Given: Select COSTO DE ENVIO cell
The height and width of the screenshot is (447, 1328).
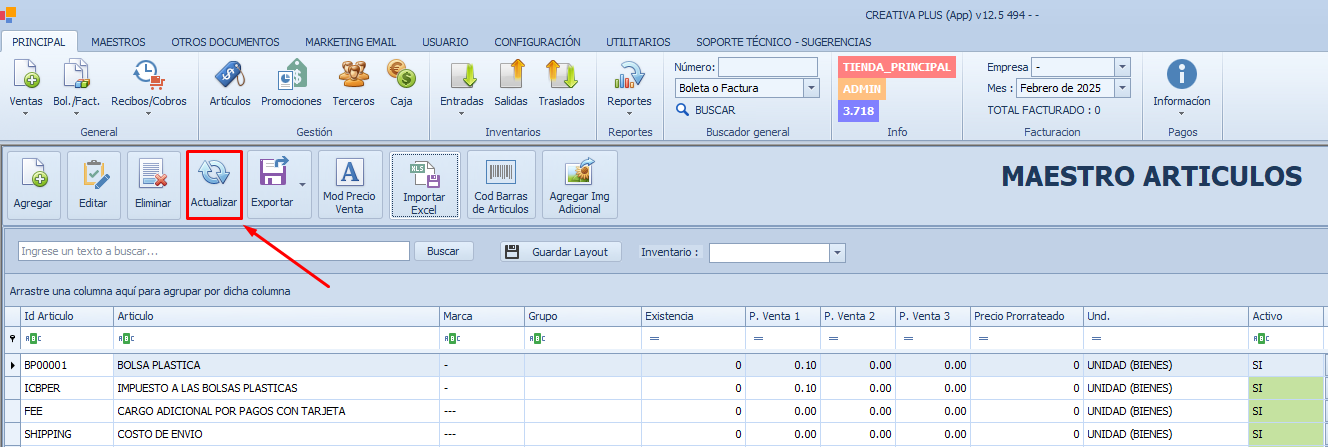Looking at the screenshot, I should point(276,434).
